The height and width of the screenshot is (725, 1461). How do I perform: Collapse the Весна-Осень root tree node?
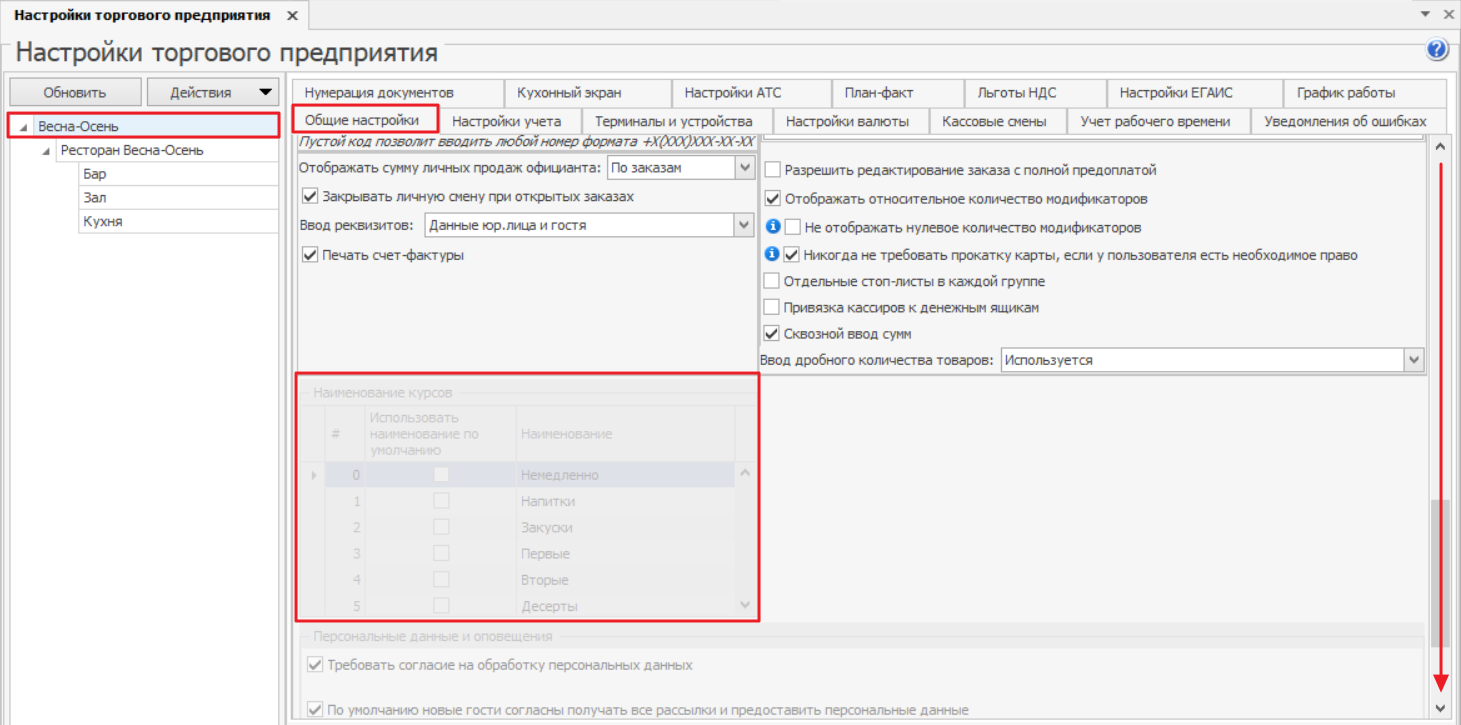click(22, 127)
